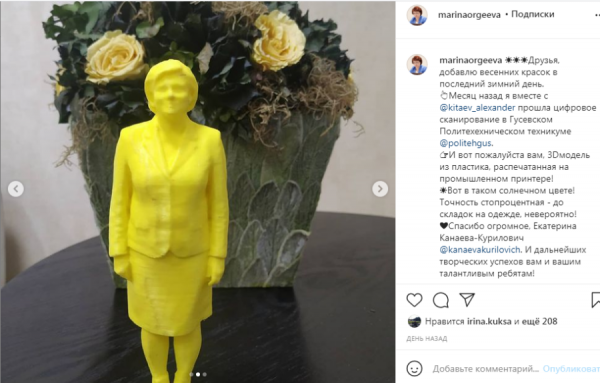The image size is (600, 383).
Task: Share the post with the paper plane icon
Action: coord(467,300)
